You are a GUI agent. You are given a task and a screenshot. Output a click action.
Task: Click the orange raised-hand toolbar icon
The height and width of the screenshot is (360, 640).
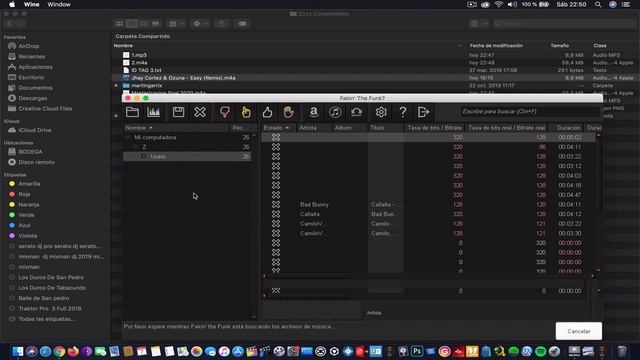point(289,112)
